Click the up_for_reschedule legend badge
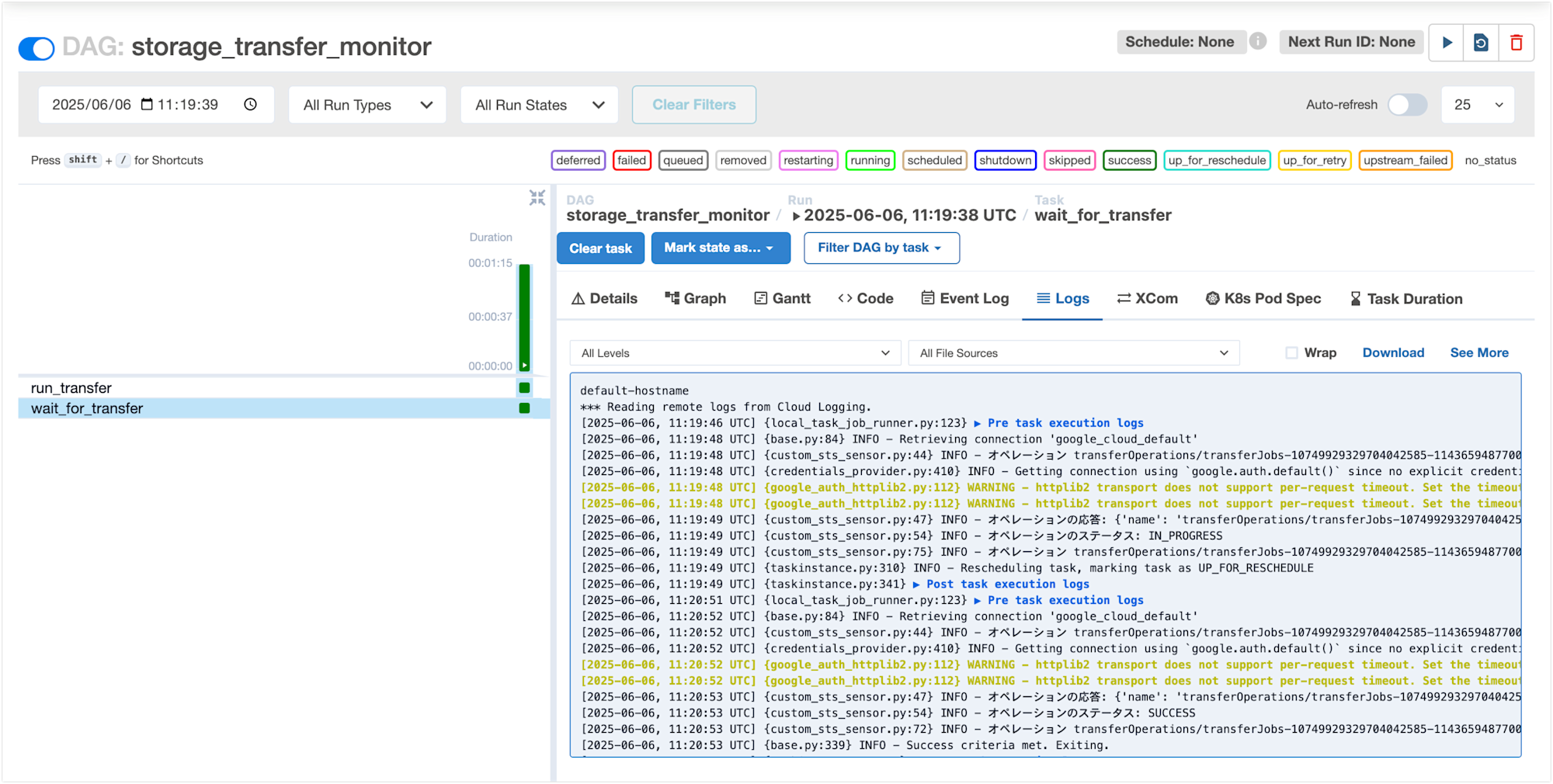This screenshot has height=784, width=1553. tap(1217, 160)
